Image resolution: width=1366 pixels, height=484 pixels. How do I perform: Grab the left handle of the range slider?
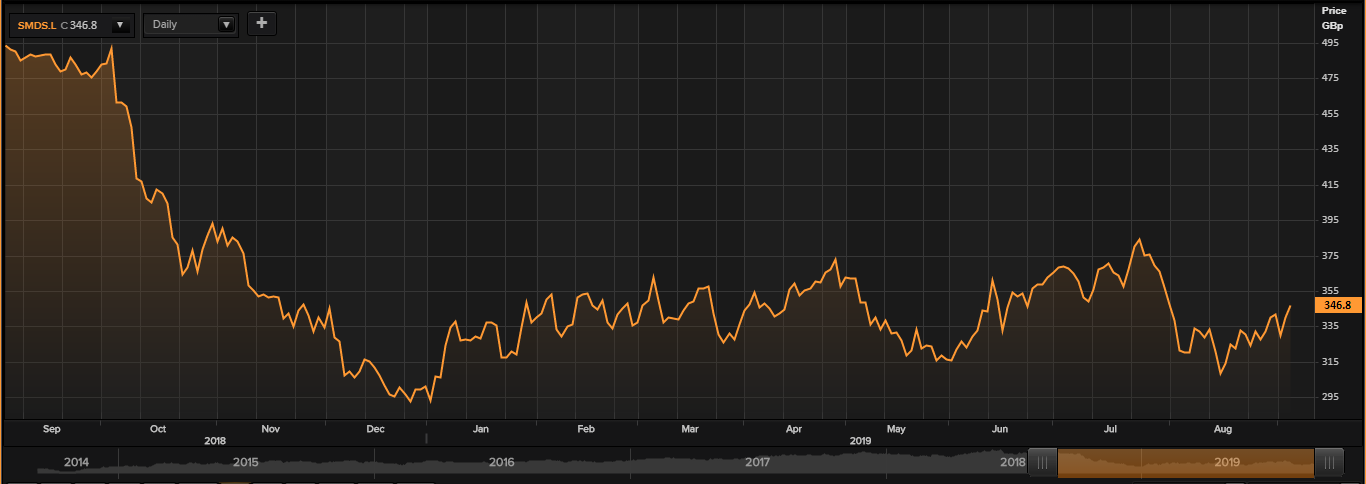coord(1042,462)
